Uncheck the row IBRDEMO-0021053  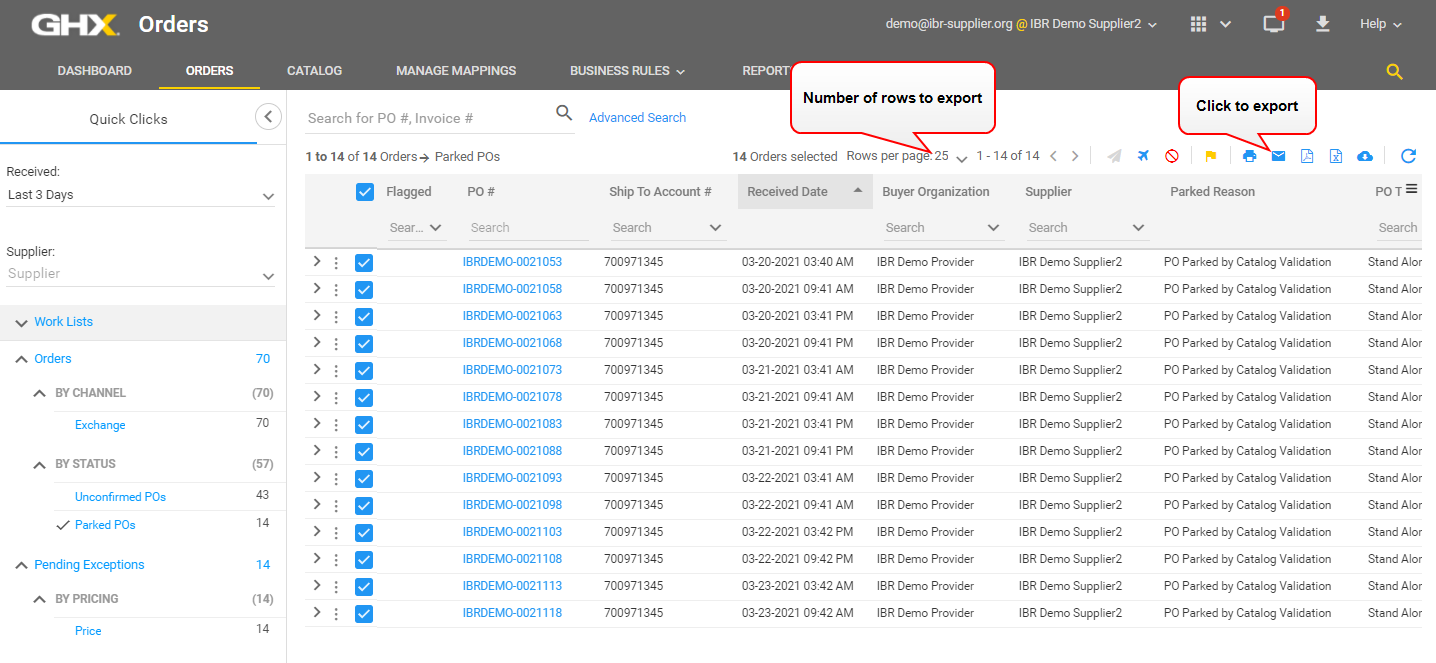click(364, 263)
